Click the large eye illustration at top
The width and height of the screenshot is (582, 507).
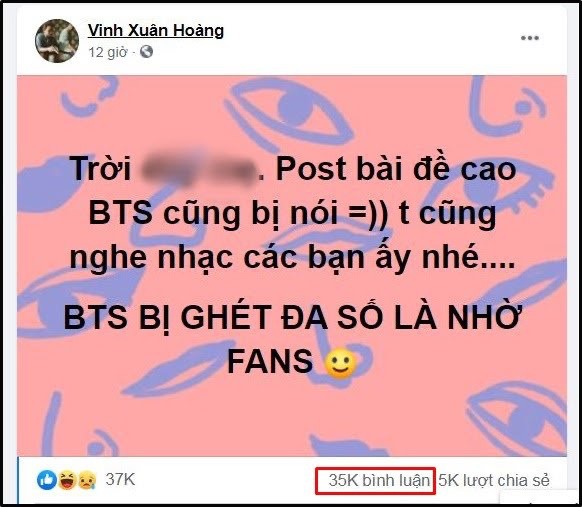click(290, 111)
